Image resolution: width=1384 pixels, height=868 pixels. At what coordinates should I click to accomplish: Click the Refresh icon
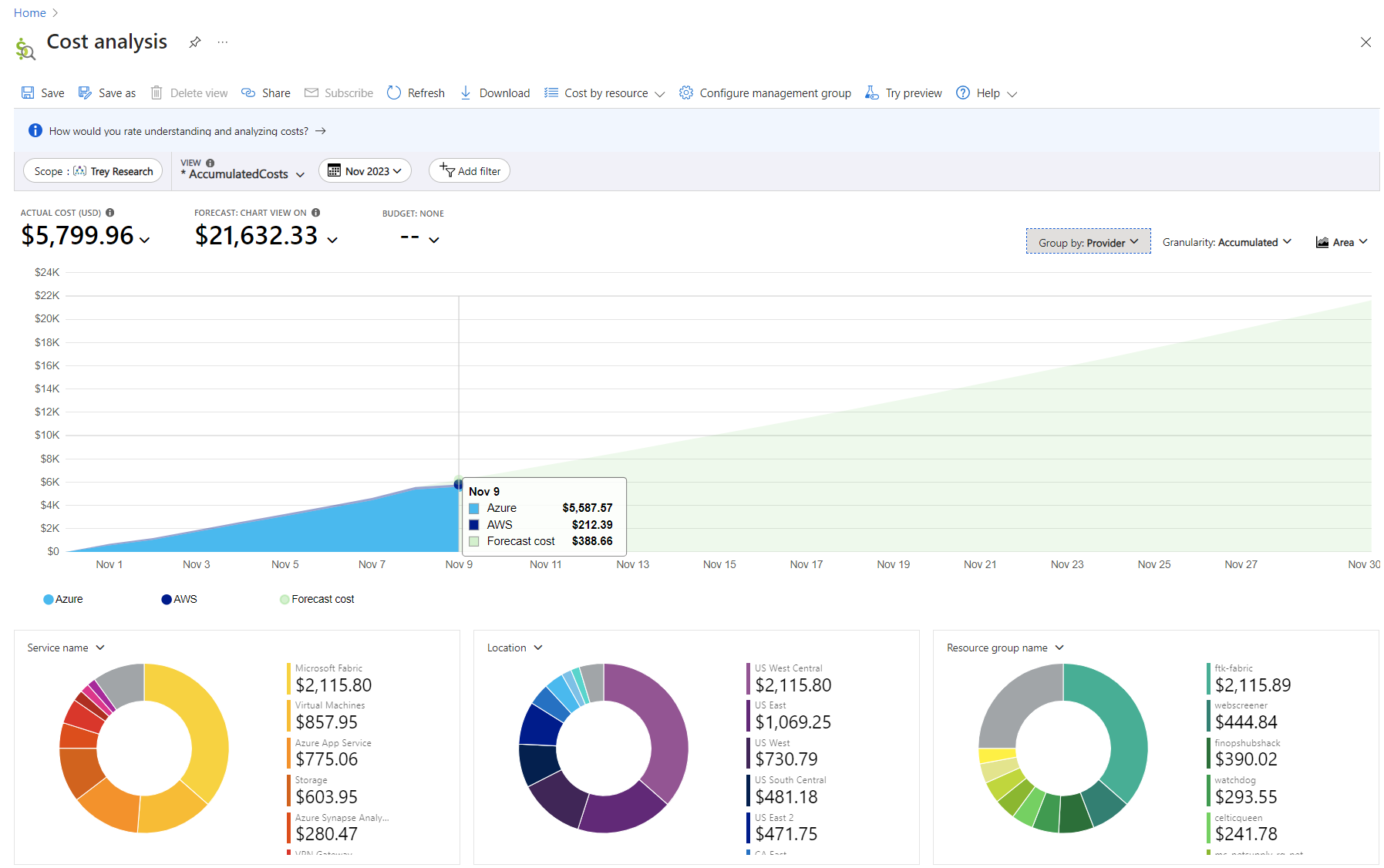pos(394,93)
